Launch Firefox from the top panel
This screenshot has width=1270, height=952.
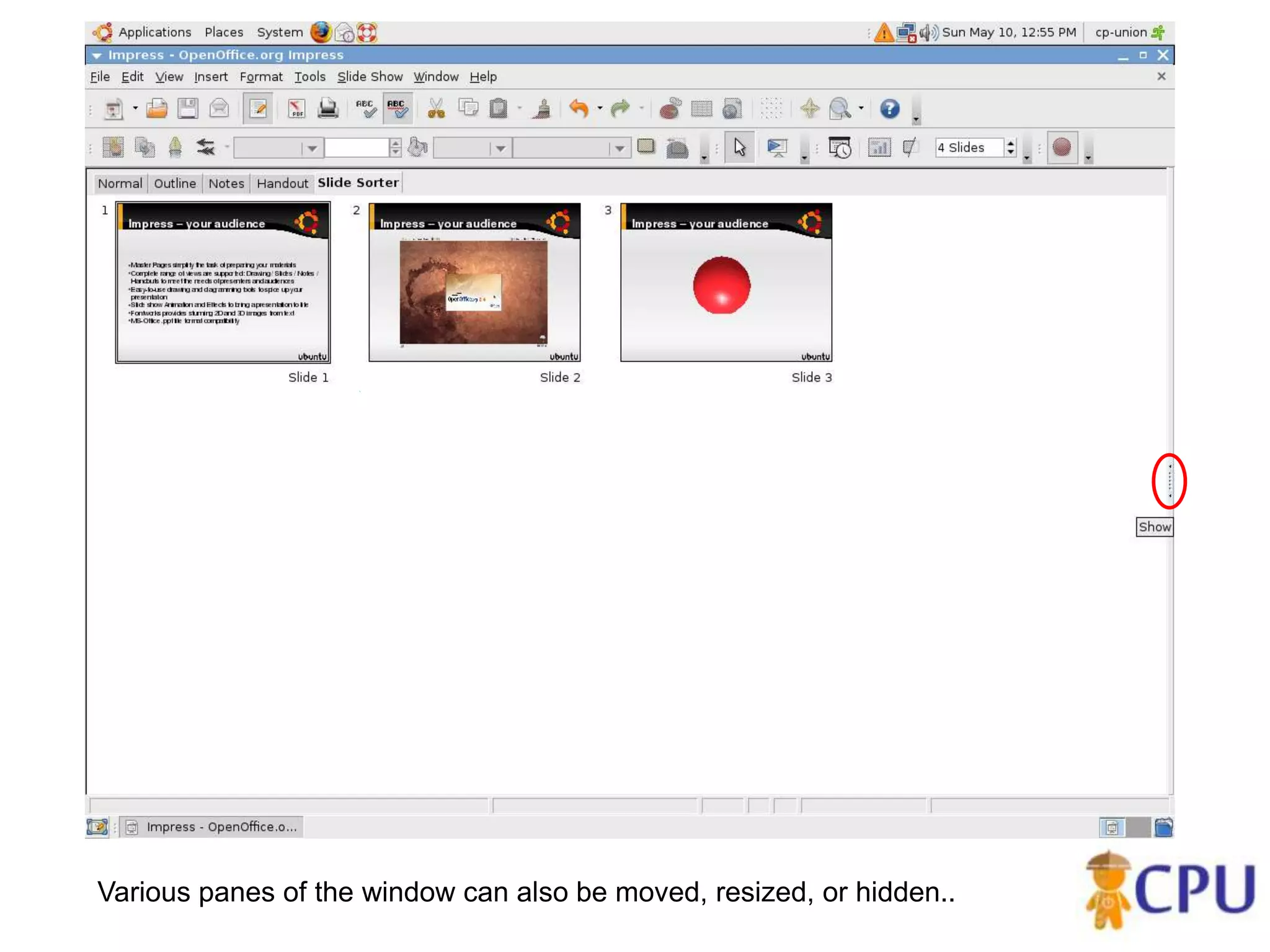[x=321, y=32]
